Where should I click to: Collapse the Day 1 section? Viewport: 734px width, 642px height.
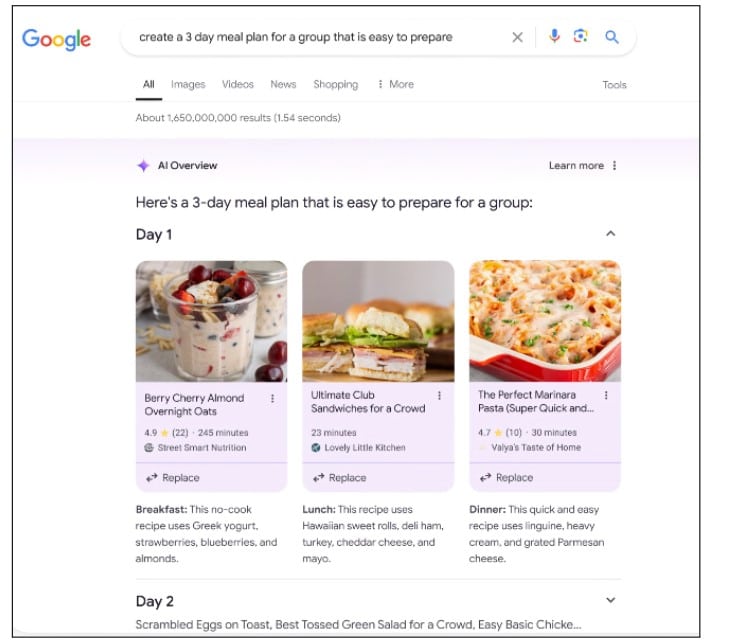click(x=610, y=234)
